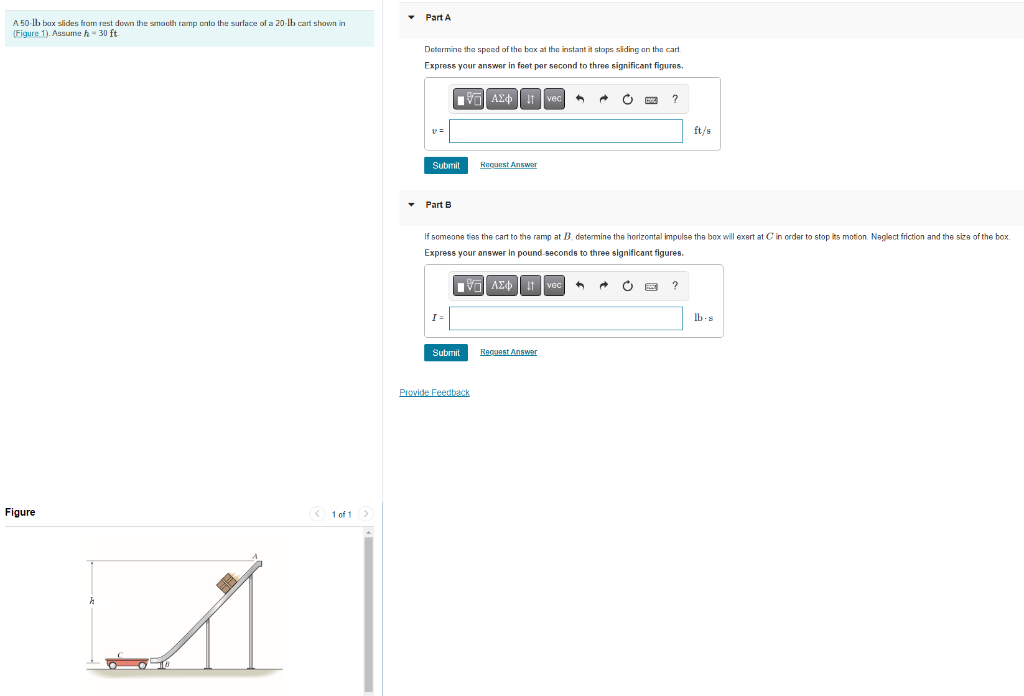The height and width of the screenshot is (696, 1024).
Task: Reset the Part A answer with the refresh icon
Action: tap(627, 99)
